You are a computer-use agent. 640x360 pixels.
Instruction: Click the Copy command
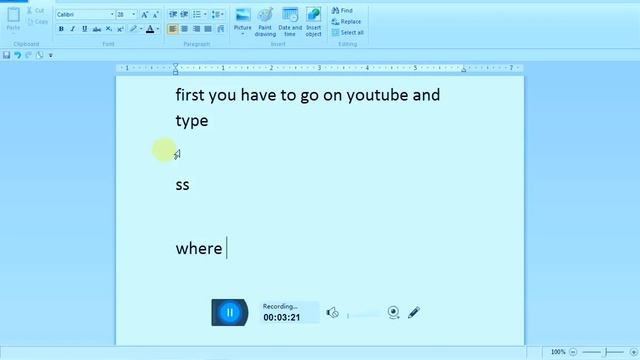click(37, 22)
